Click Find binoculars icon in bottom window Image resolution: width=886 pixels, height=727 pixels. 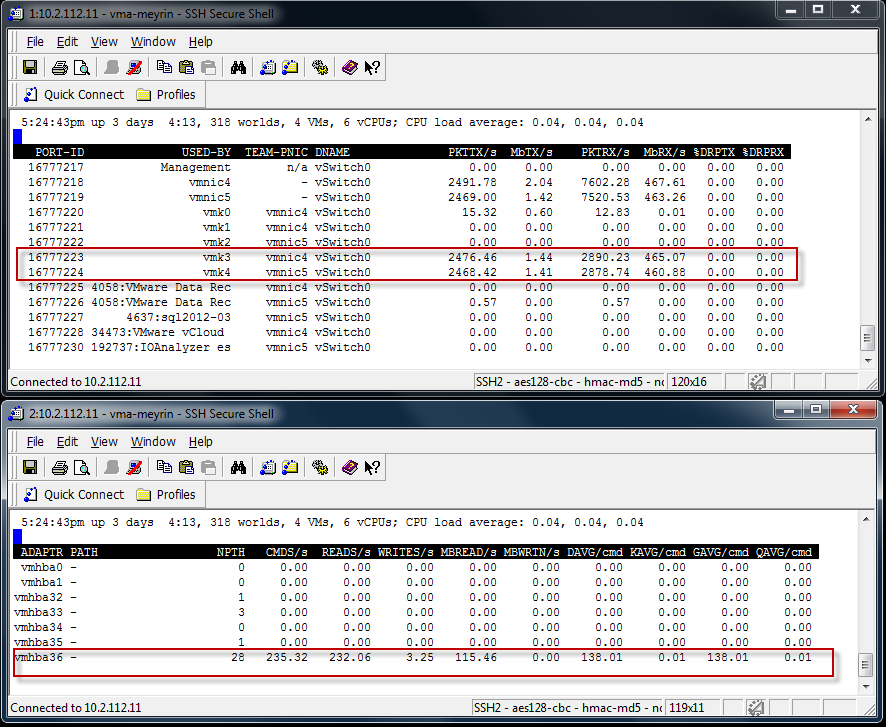(x=238, y=468)
